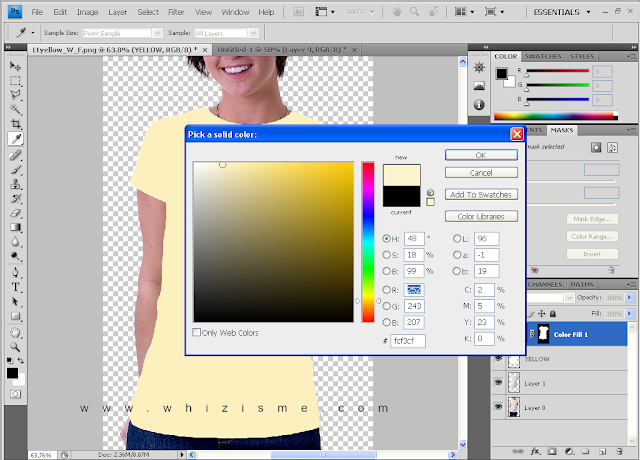Select the Crop tool
Viewport: 640px width, 460px height.
15,124
